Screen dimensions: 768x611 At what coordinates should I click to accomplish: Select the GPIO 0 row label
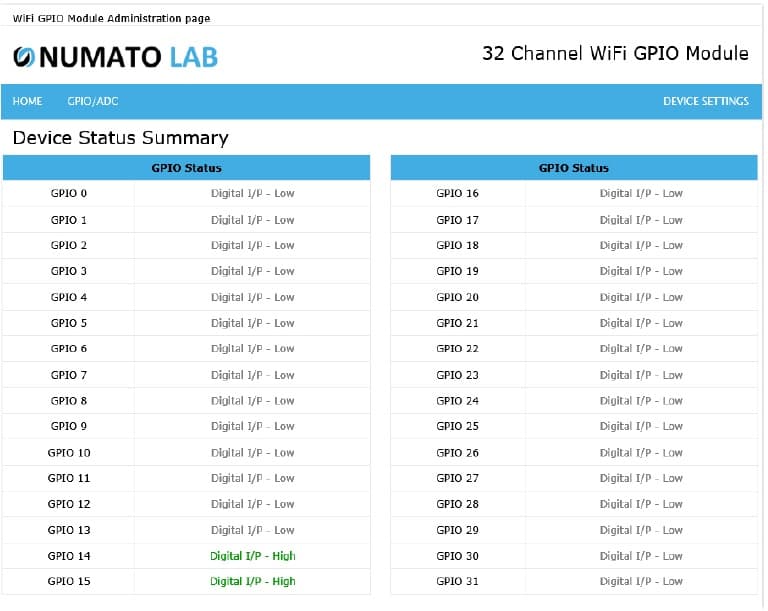pos(68,193)
